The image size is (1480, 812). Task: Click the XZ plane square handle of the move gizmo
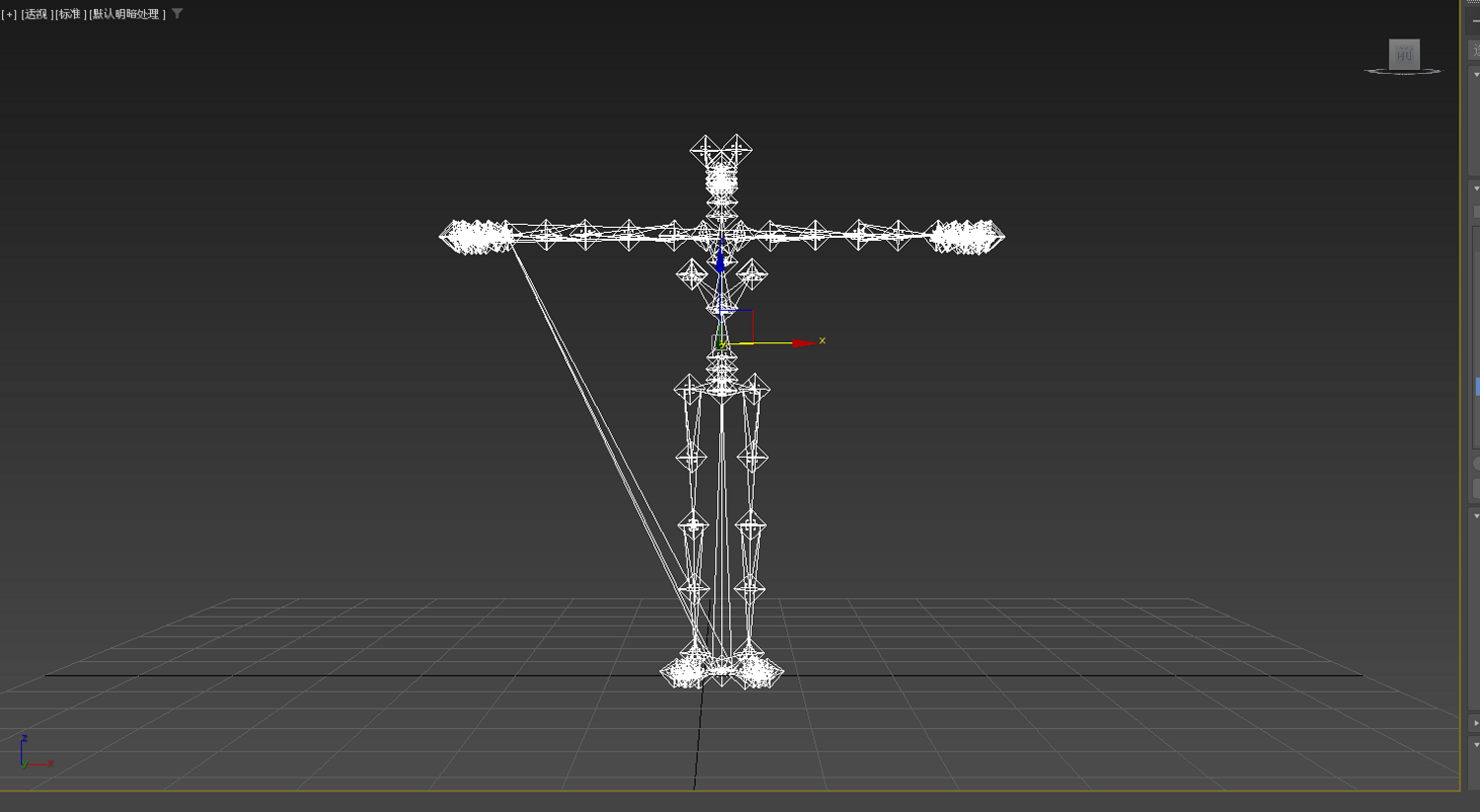(x=738, y=327)
